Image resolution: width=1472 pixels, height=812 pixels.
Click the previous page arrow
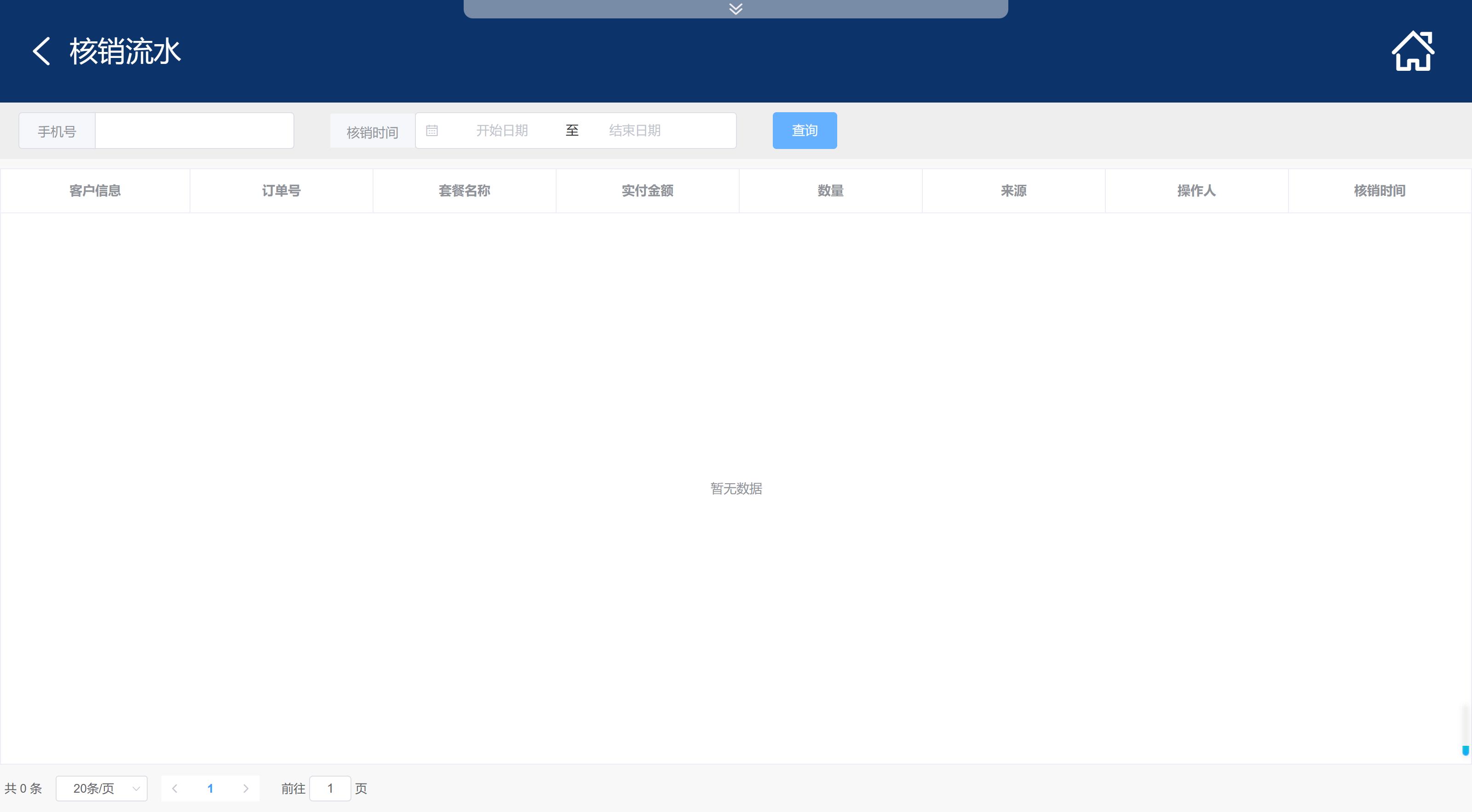[x=175, y=788]
